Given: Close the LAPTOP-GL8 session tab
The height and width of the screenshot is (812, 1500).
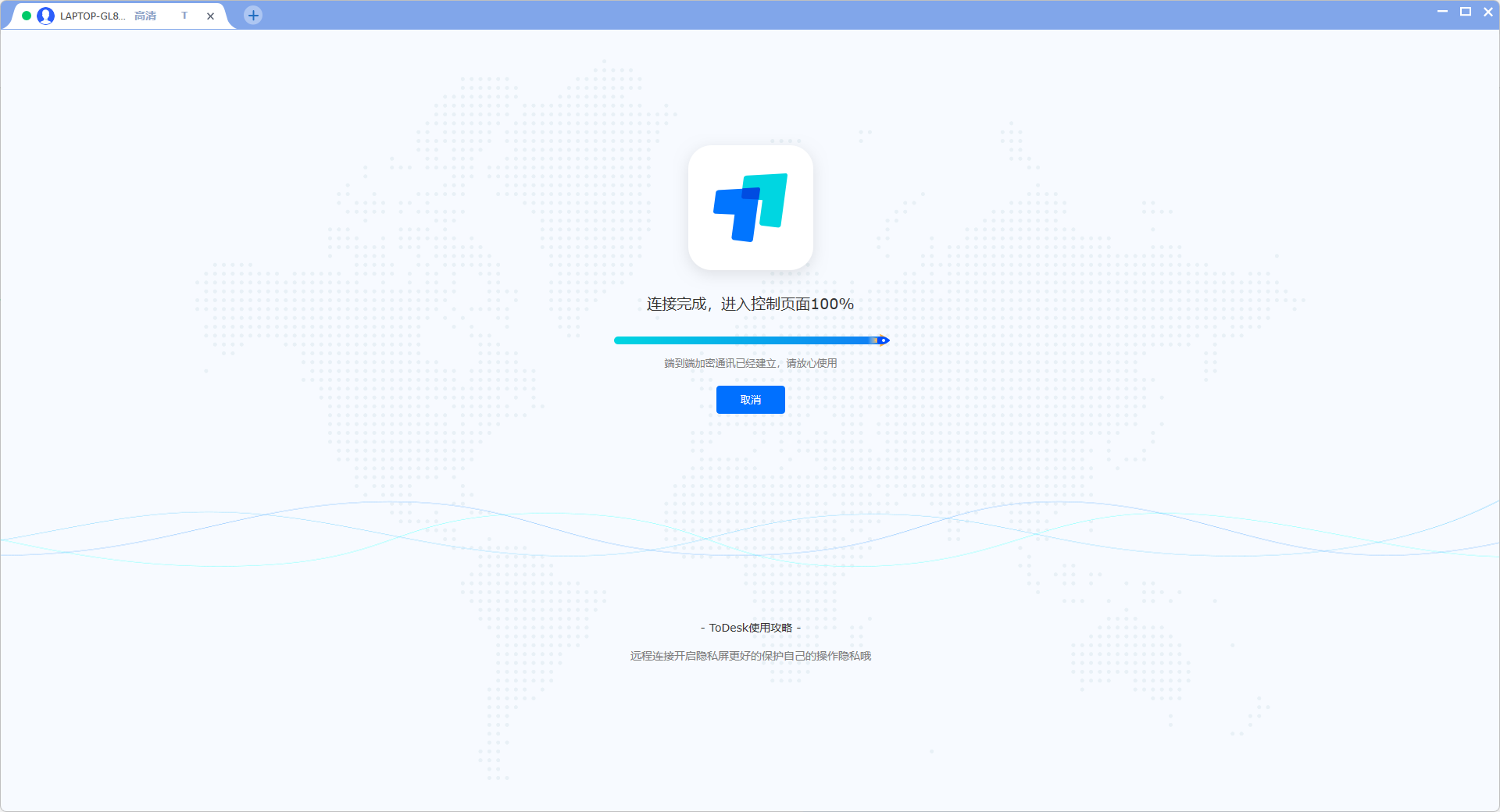Looking at the screenshot, I should (210, 16).
